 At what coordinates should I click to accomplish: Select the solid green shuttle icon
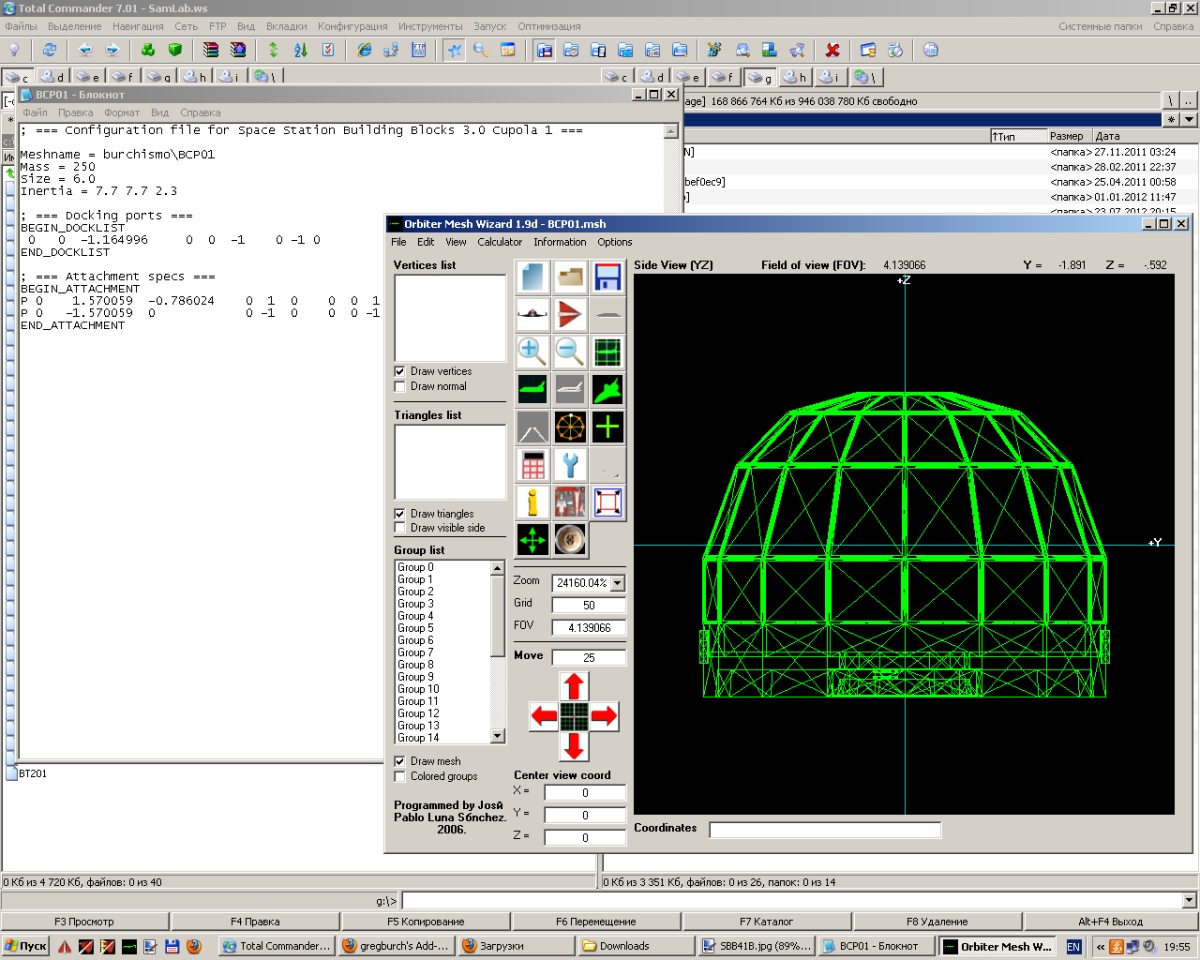coord(607,389)
